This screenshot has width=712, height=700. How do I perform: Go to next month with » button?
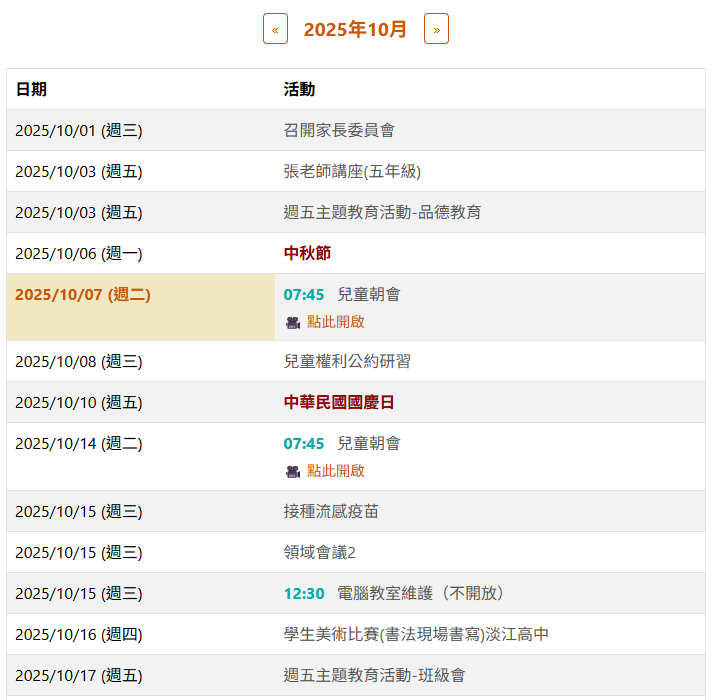click(x=436, y=29)
